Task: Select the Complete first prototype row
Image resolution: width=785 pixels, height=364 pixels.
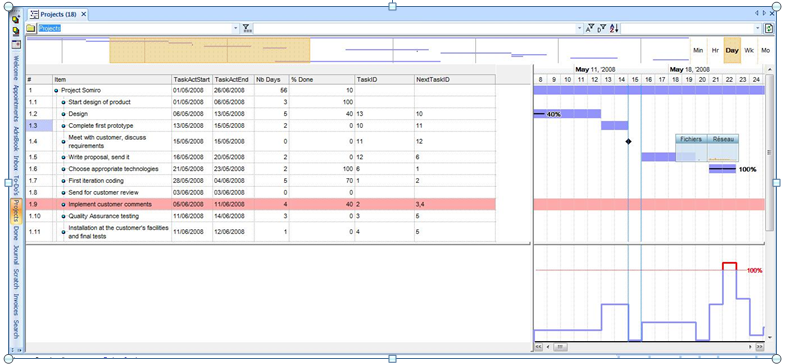Action: (260, 126)
